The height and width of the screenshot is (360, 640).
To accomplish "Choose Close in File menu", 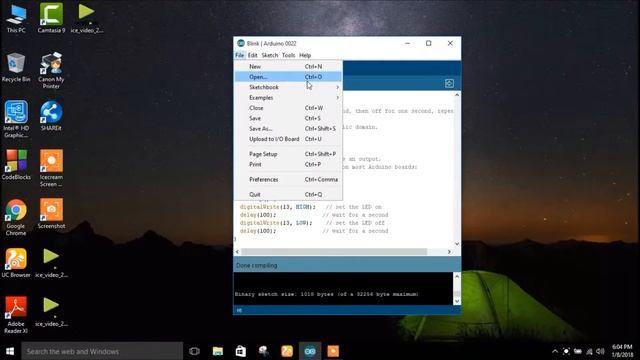I will pyautogui.click(x=288, y=108).
